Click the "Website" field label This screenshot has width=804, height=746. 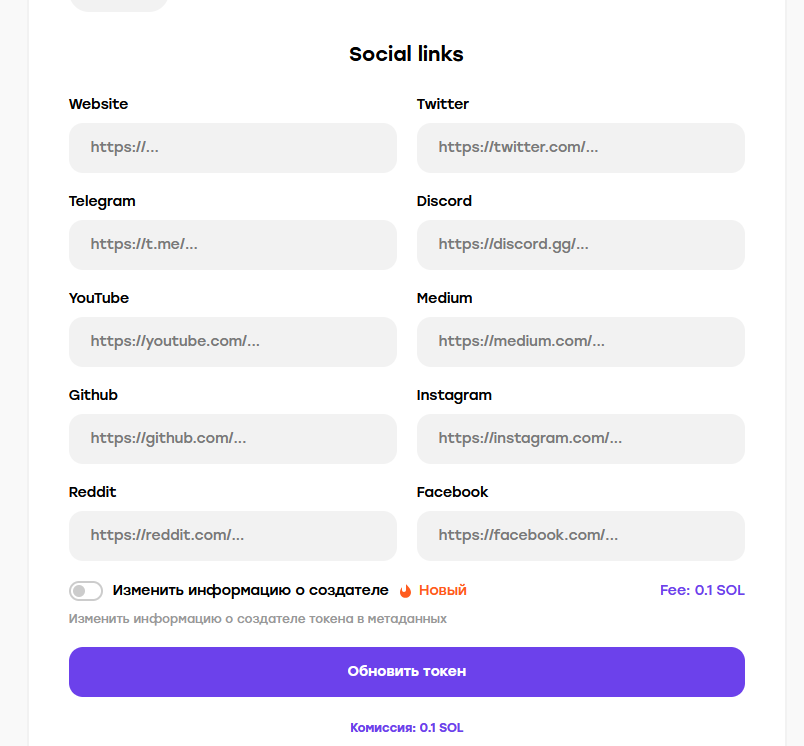98,104
